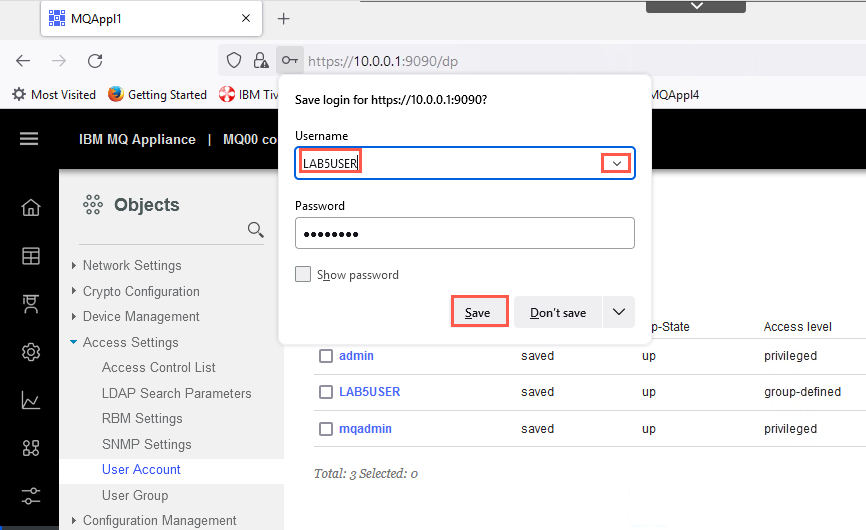
Task: Open a new browser tab
Action: (283, 19)
